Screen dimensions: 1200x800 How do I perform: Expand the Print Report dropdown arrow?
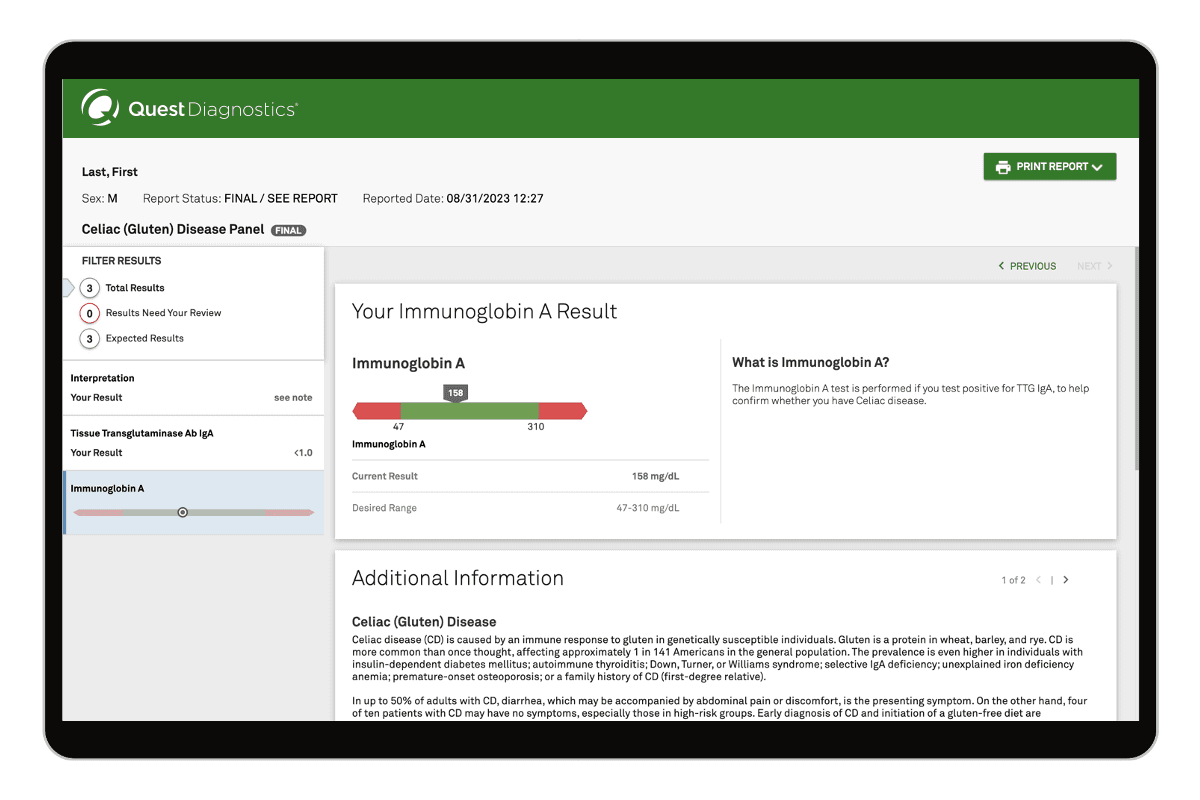[x=1097, y=168]
